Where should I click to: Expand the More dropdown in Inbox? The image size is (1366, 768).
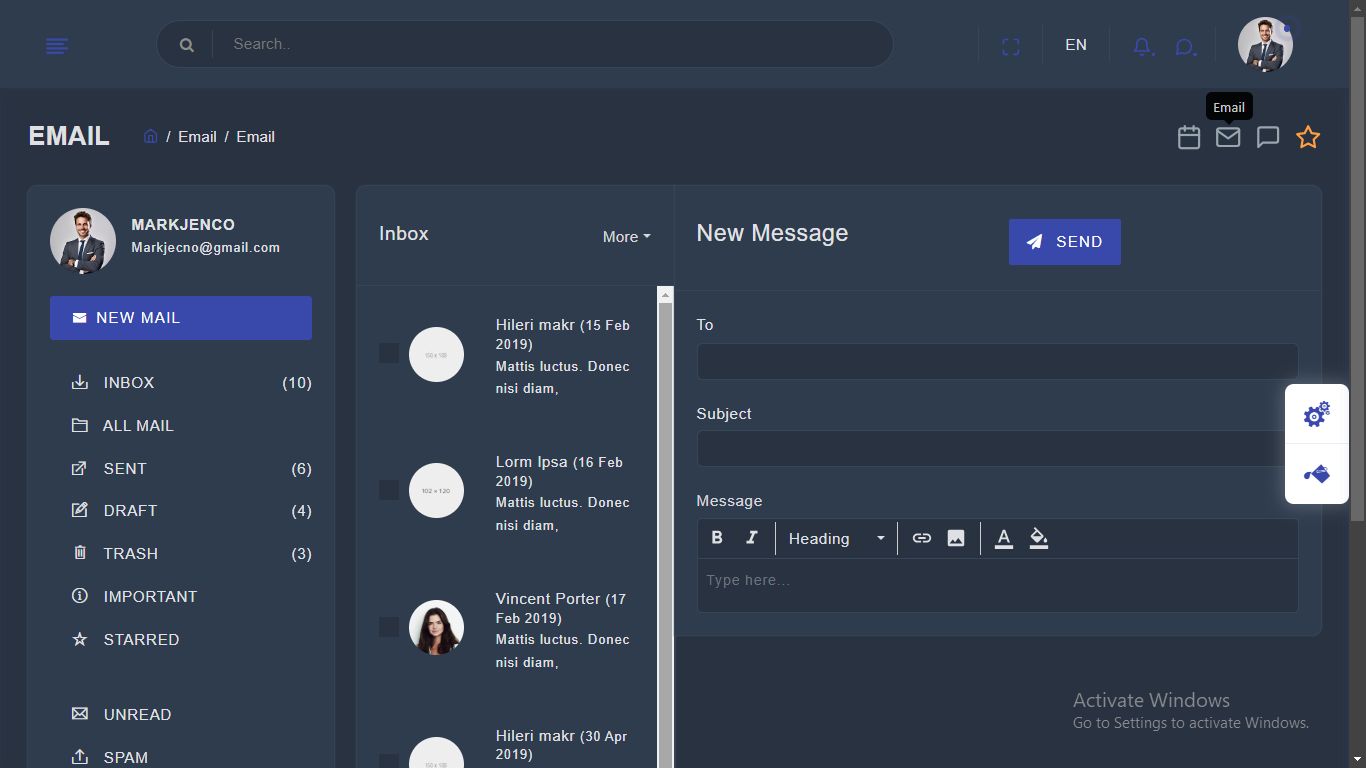[627, 237]
